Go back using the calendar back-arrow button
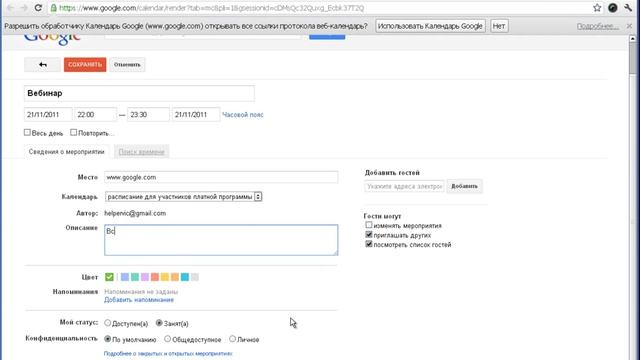 (x=42, y=64)
